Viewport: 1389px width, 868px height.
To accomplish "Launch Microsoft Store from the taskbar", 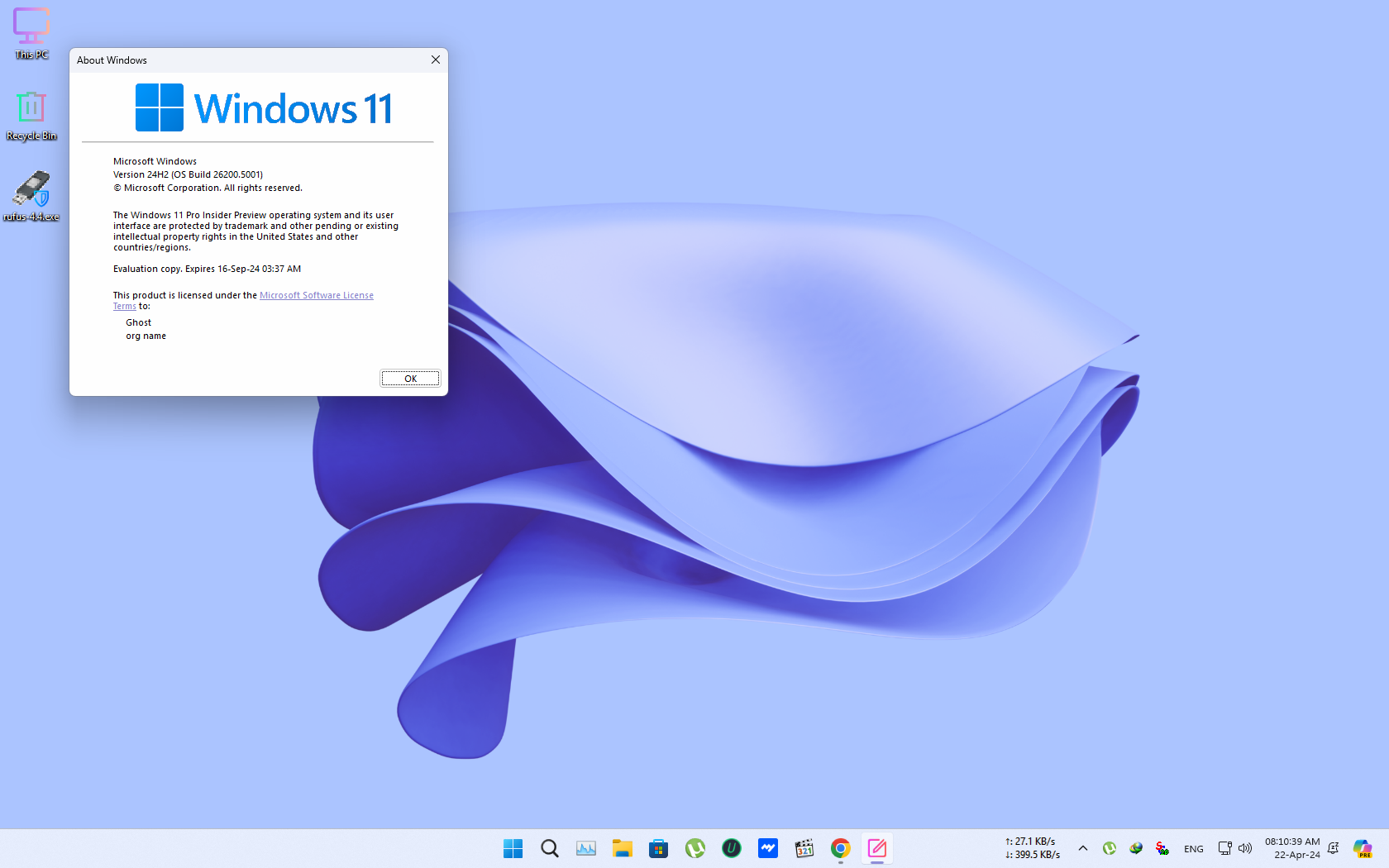I will [659, 848].
